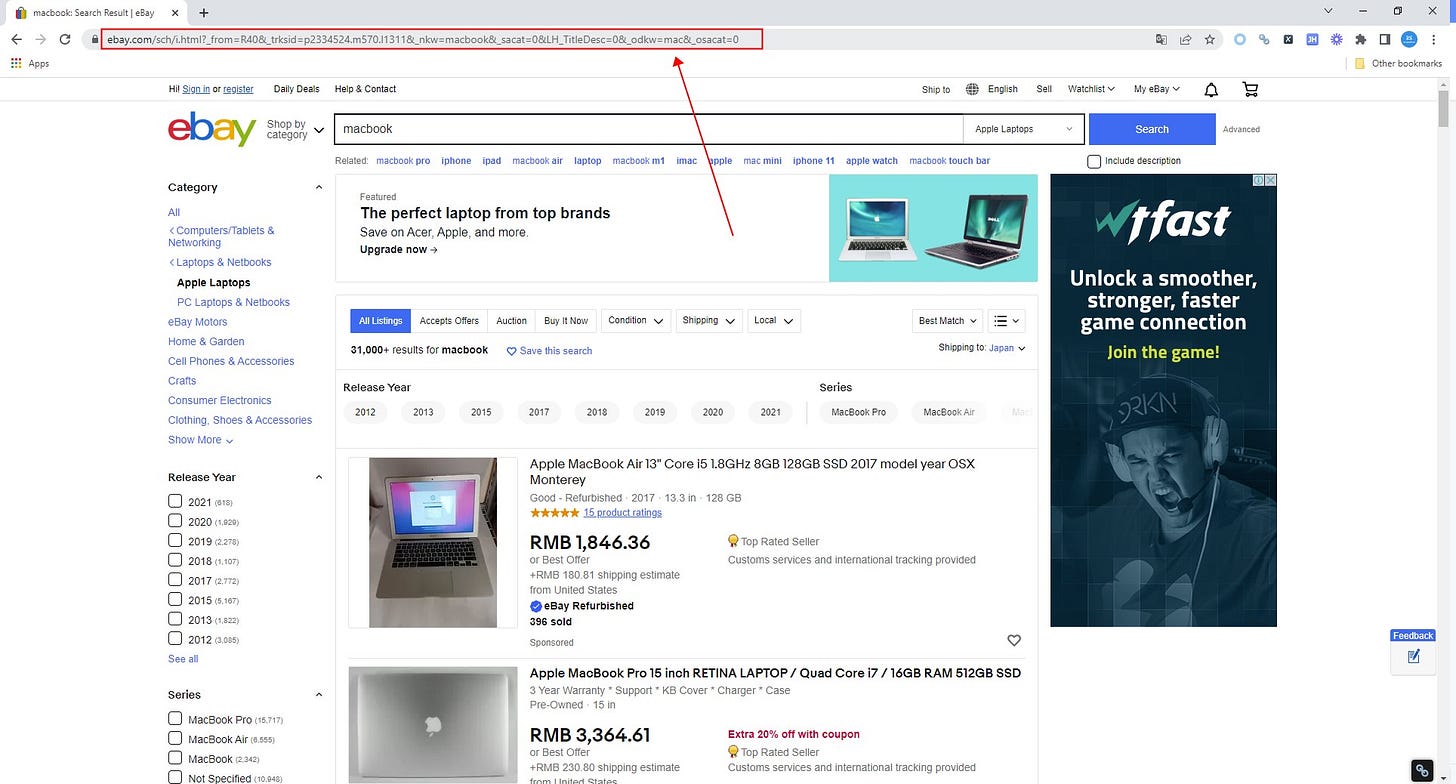The image size is (1456, 784).
Task: Toggle the browser side panel icon
Action: pos(1385,40)
